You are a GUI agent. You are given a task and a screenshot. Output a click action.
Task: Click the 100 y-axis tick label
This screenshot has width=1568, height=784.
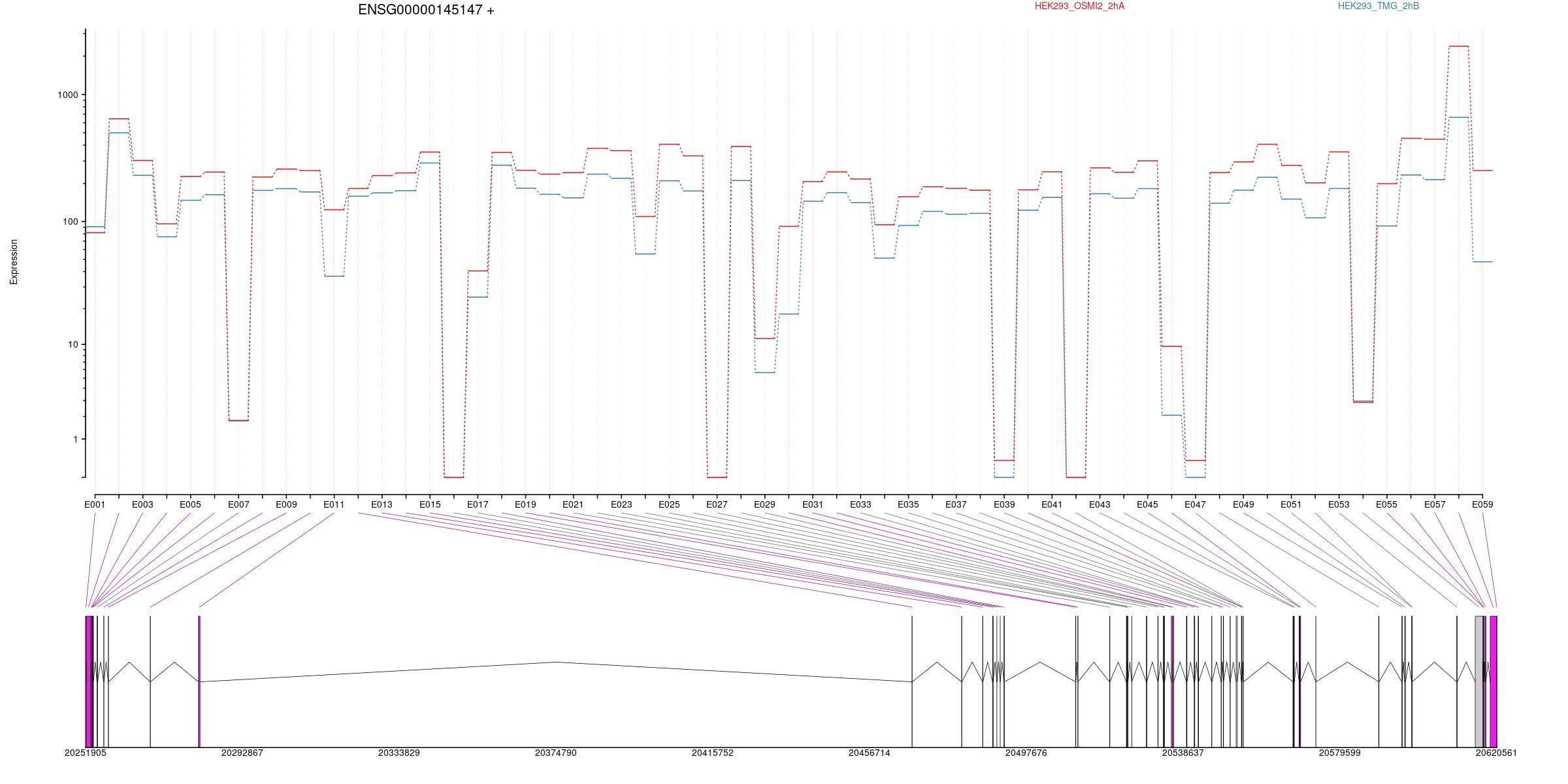click(71, 221)
